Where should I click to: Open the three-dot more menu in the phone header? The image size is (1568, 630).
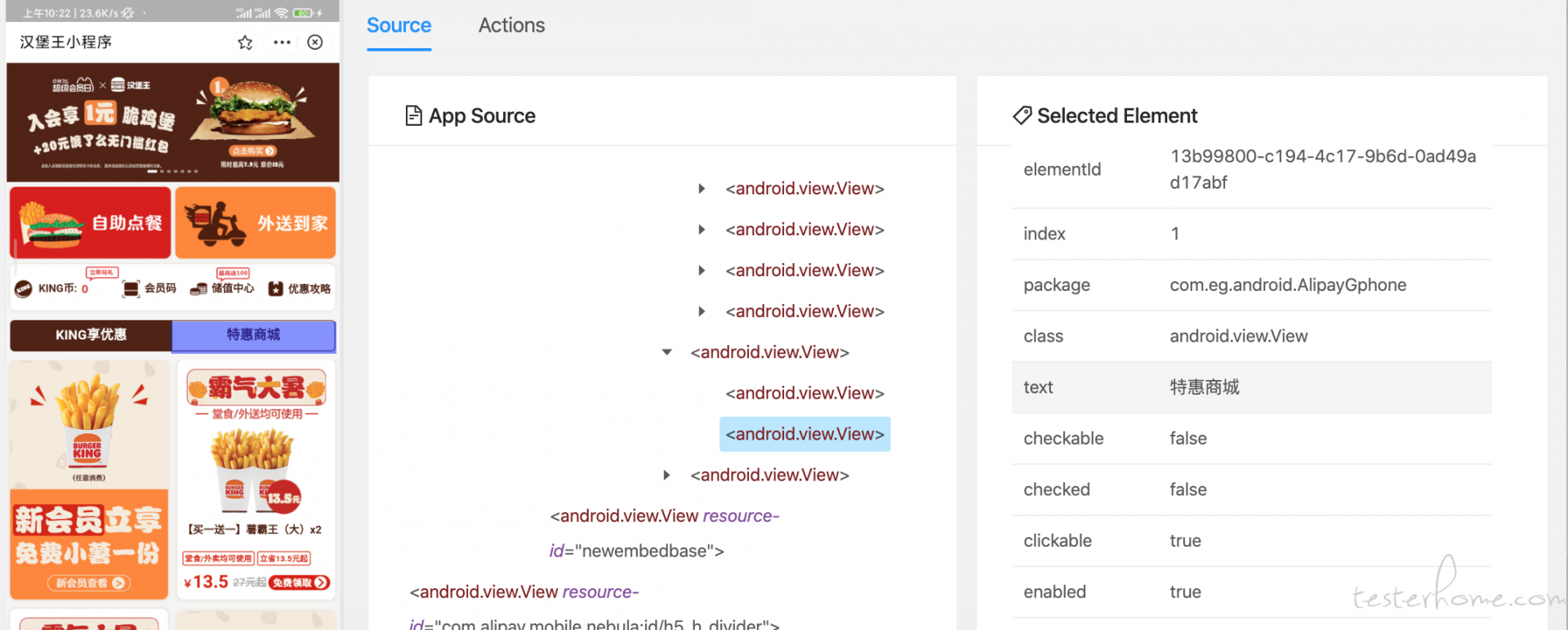coord(282,42)
